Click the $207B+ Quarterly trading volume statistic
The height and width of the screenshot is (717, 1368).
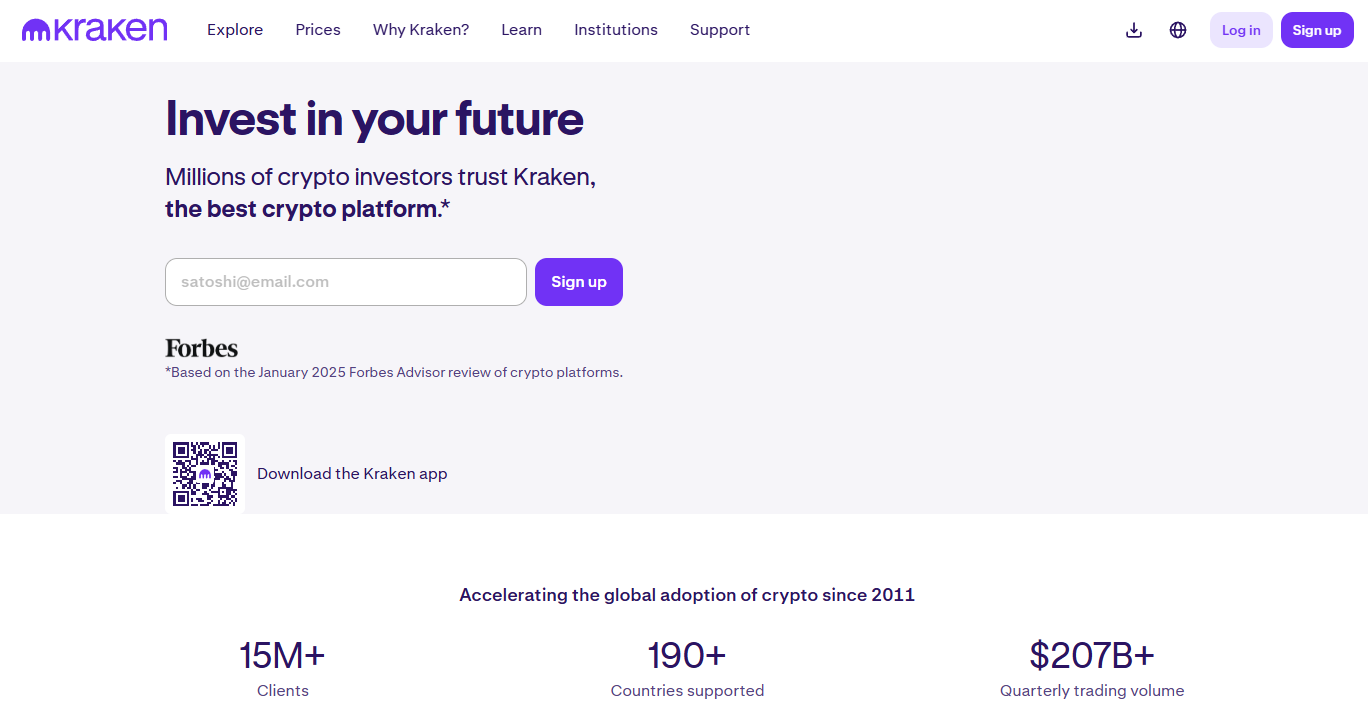[x=1092, y=668]
